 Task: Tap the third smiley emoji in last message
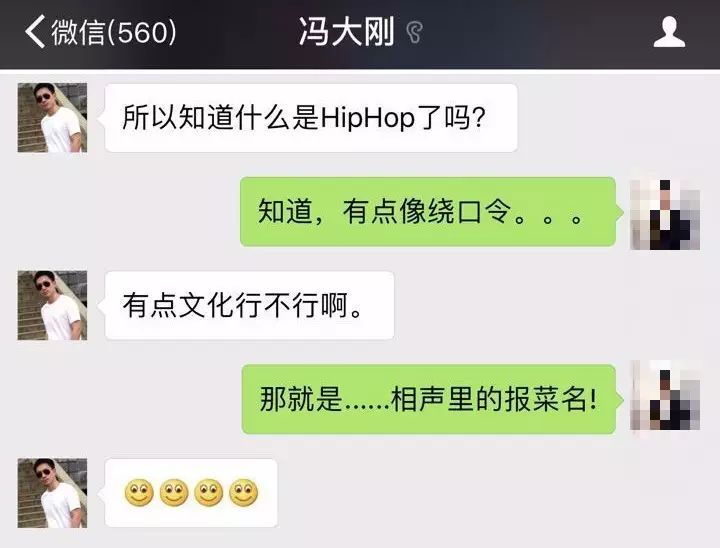[x=208, y=493]
